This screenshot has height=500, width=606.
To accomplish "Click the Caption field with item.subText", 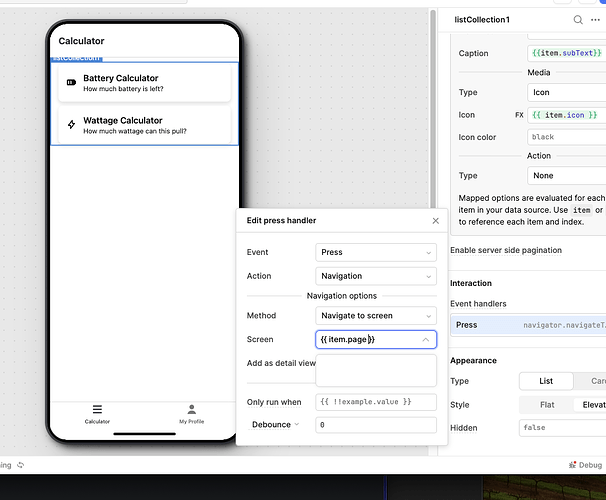I will (x=567, y=53).
